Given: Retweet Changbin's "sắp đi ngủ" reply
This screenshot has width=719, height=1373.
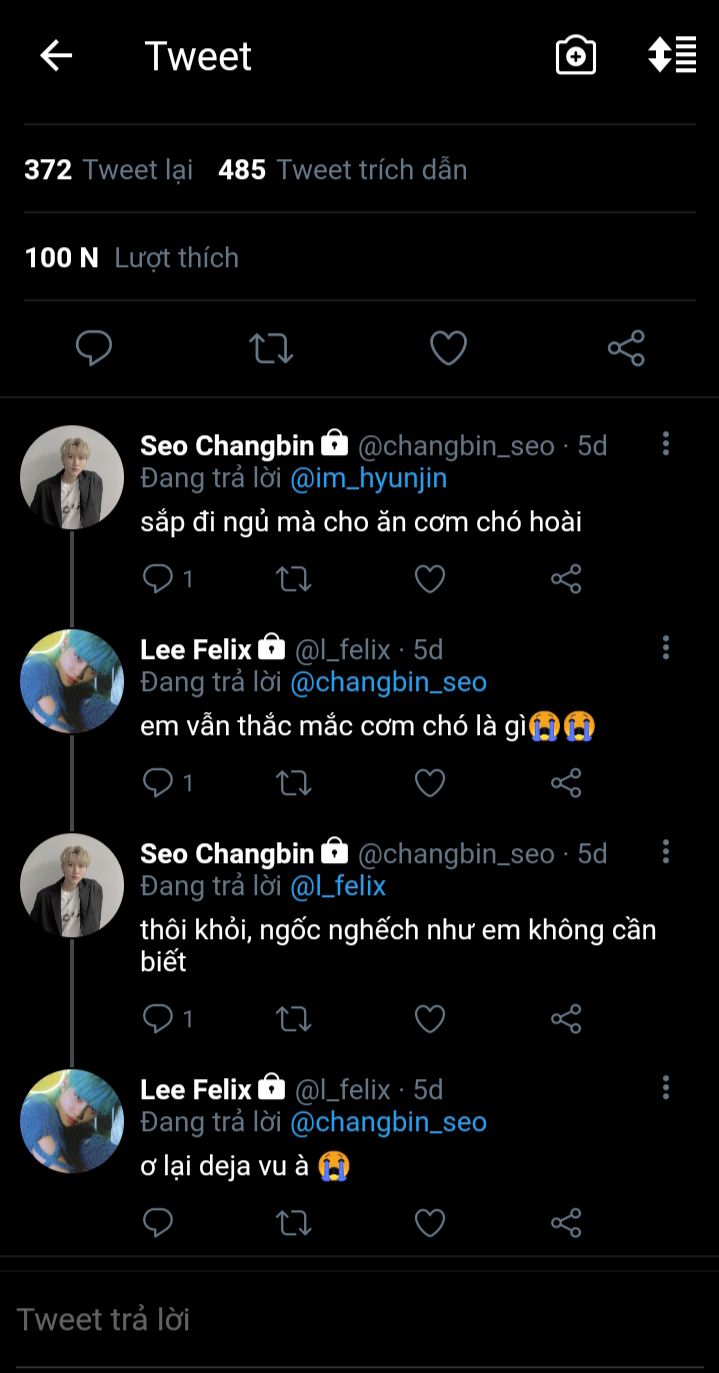Looking at the screenshot, I should (294, 578).
